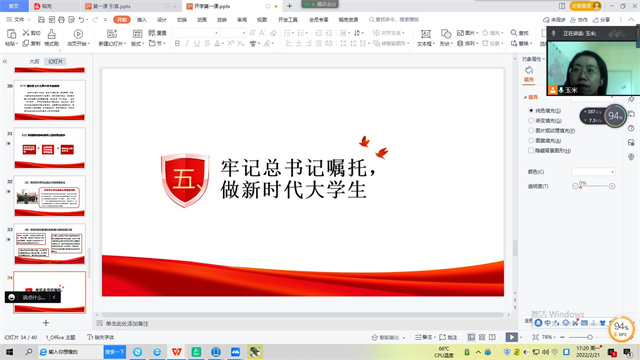Start slideshow from current slide (当页开始)

78,38
